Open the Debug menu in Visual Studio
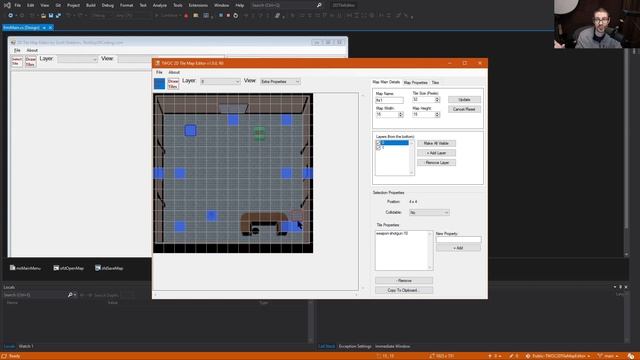640x360 pixels. coord(108,5)
